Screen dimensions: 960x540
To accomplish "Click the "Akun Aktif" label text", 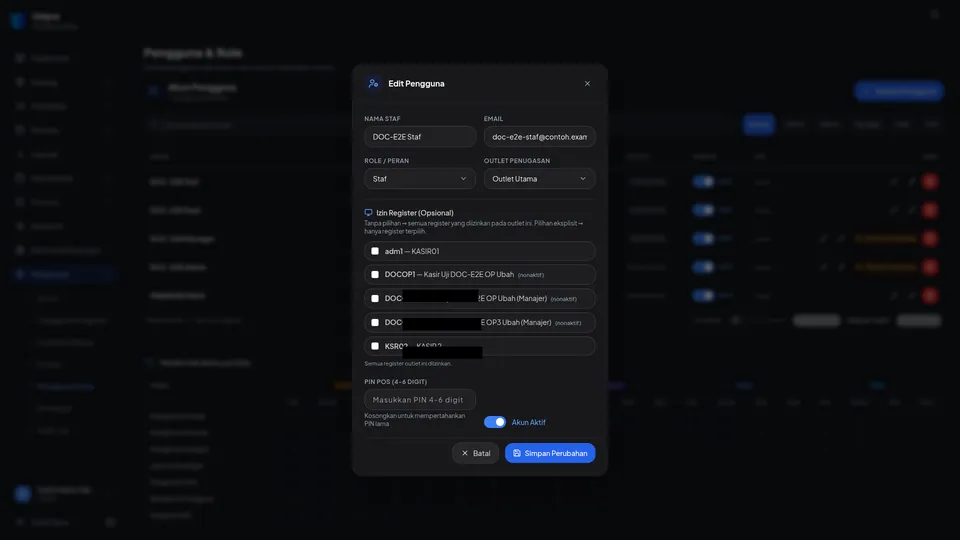I will click(528, 422).
